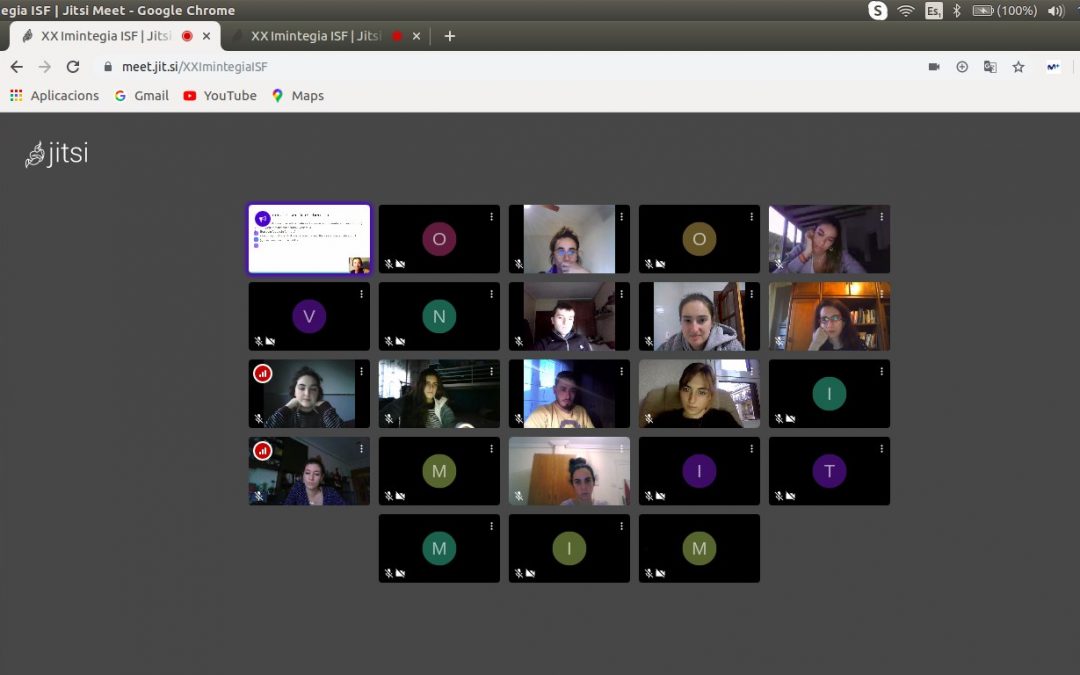
Task: Open the Aplicacions apps shortcut
Action: [54, 96]
